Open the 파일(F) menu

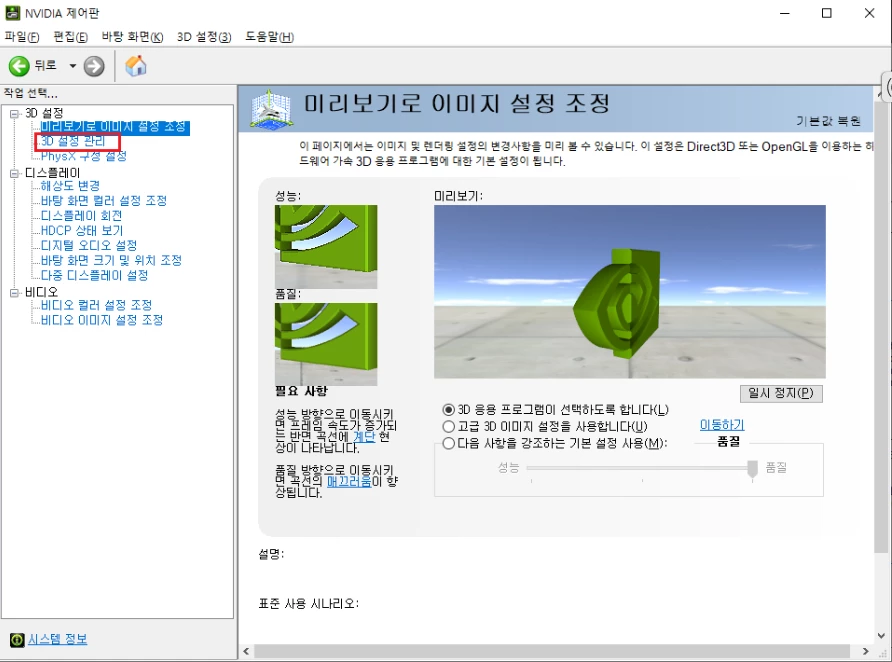tap(22, 37)
